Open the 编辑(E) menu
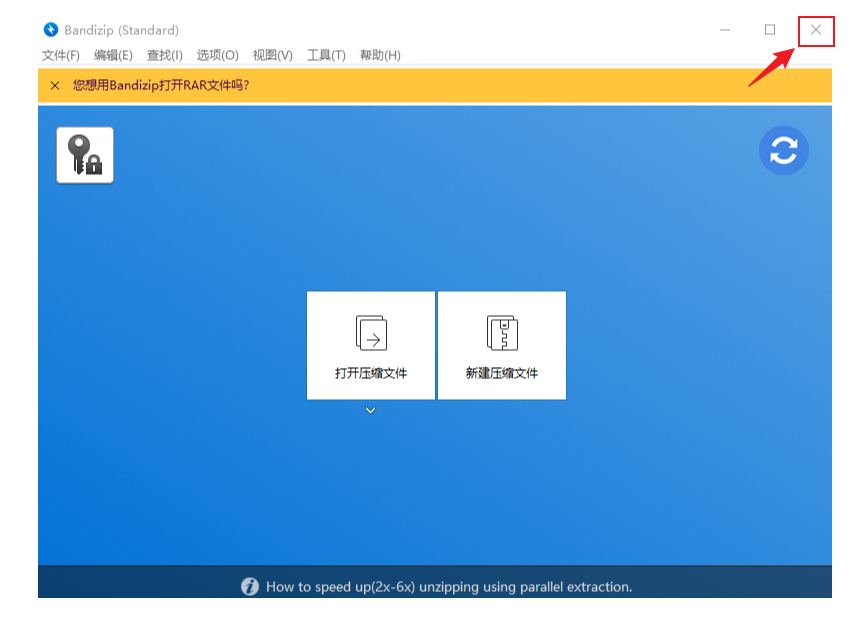856x621 pixels. [113, 55]
